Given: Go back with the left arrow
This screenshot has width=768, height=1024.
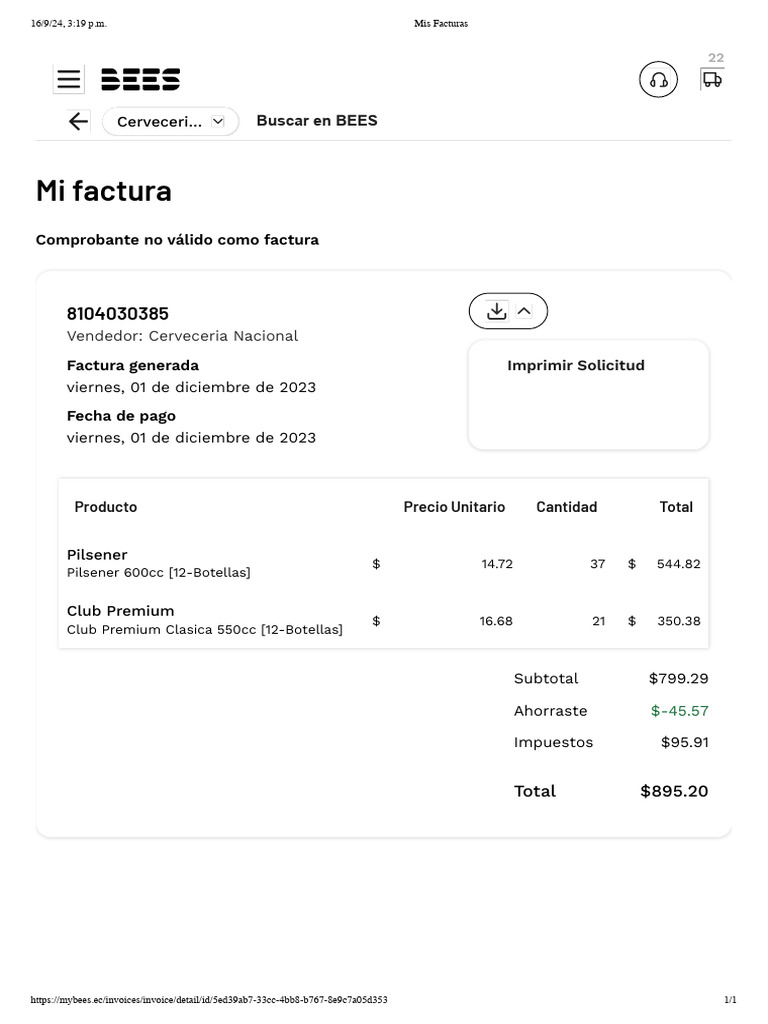Looking at the screenshot, I should click(78, 122).
